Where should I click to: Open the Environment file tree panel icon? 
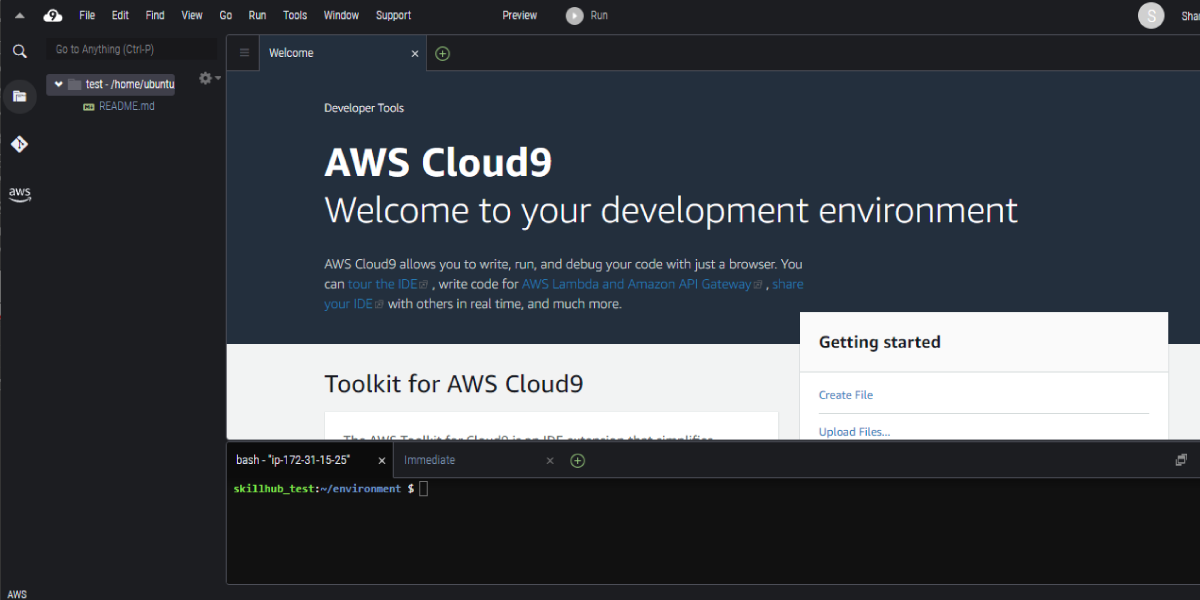click(19, 96)
